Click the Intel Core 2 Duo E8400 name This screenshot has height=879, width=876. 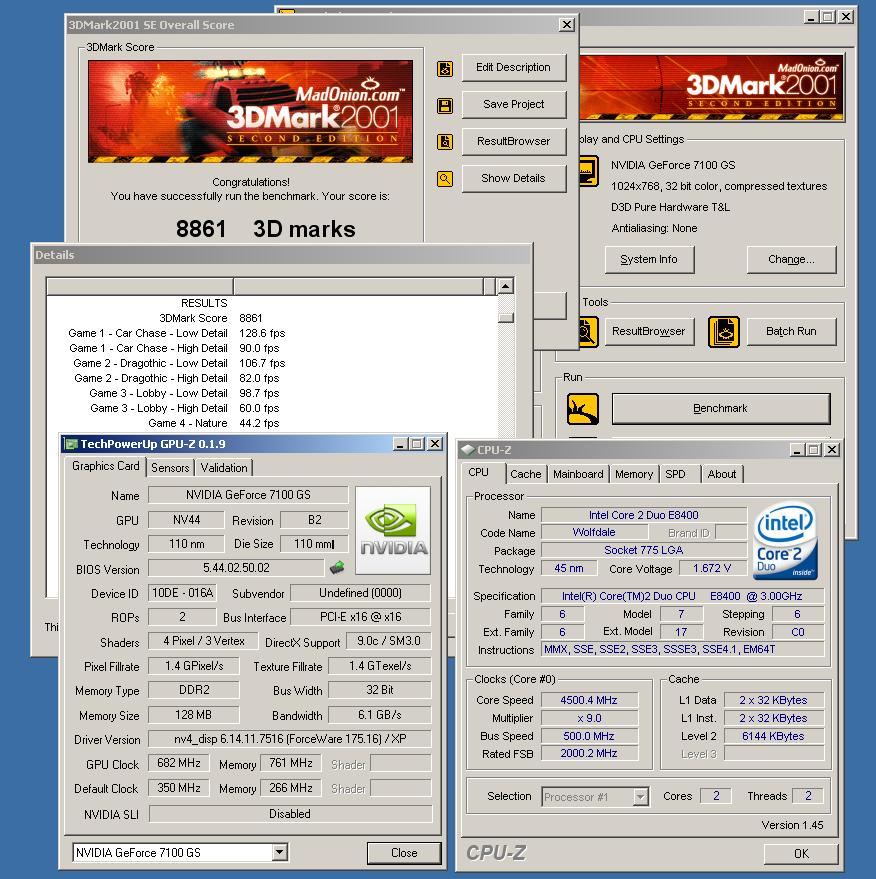(x=644, y=515)
